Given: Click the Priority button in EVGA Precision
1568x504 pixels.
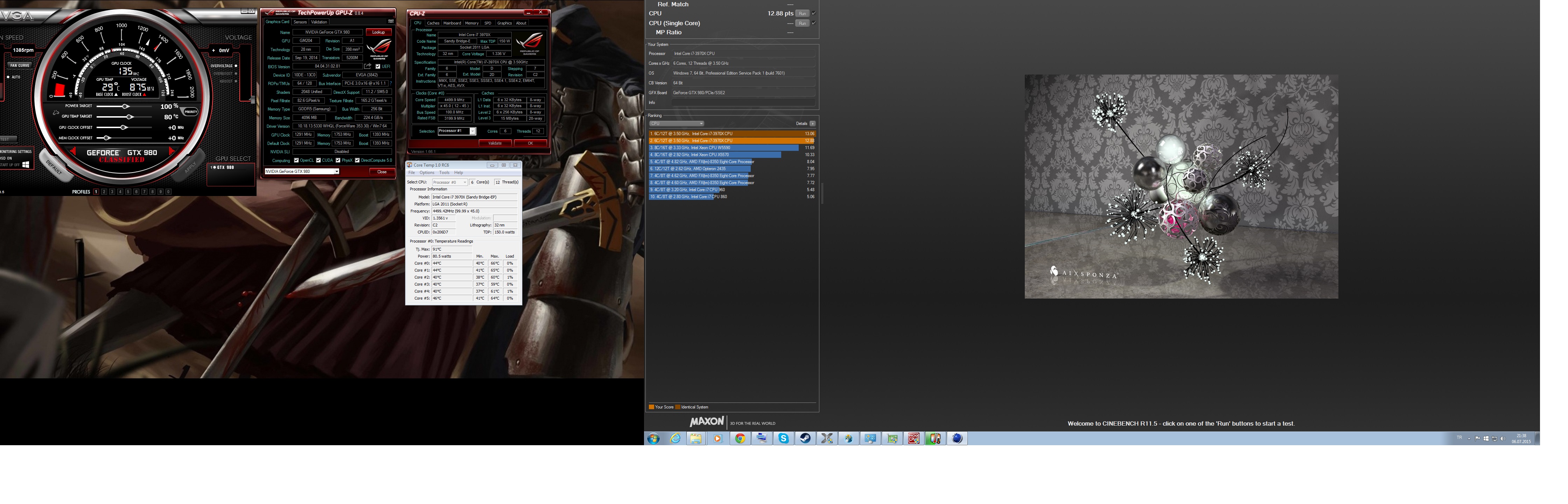Looking at the screenshot, I should 191,112.
